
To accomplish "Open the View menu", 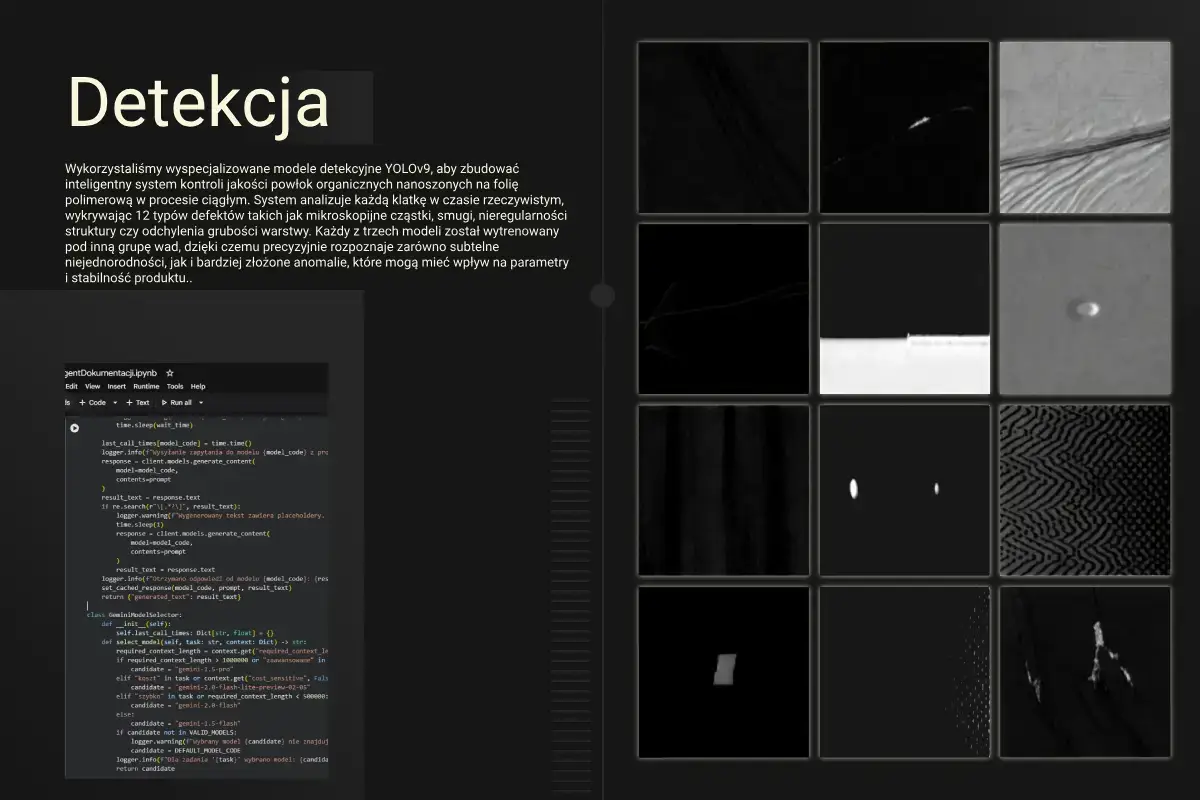I will [x=92, y=386].
